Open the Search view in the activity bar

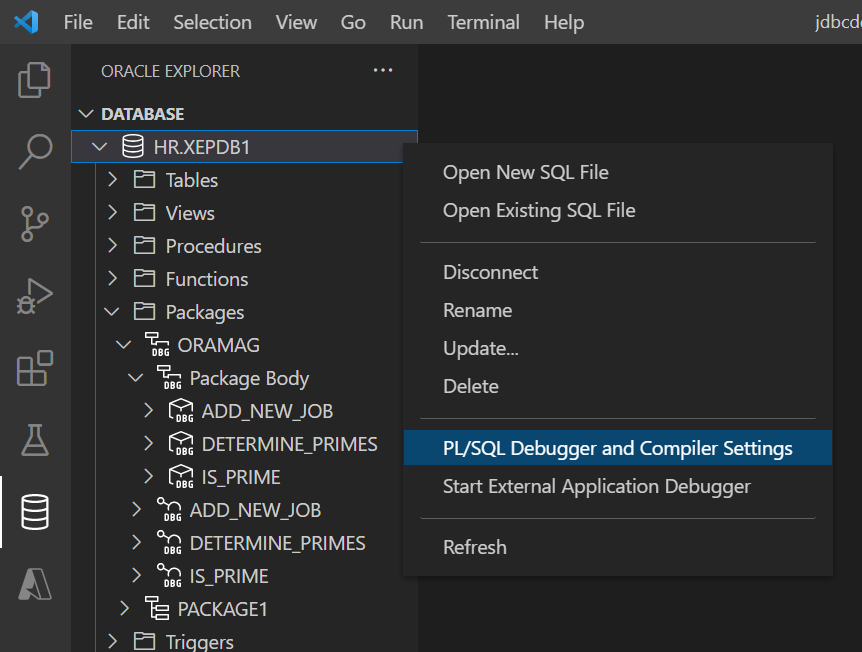coord(35,151)
